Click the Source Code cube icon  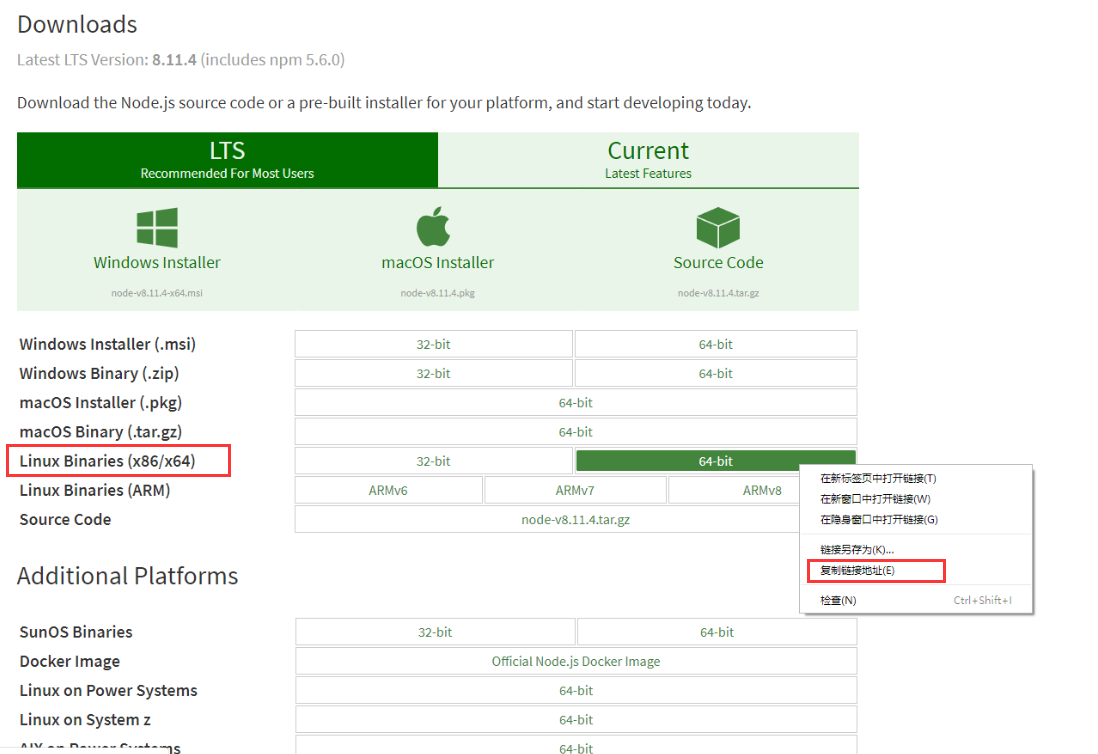(x=718, y=228)
